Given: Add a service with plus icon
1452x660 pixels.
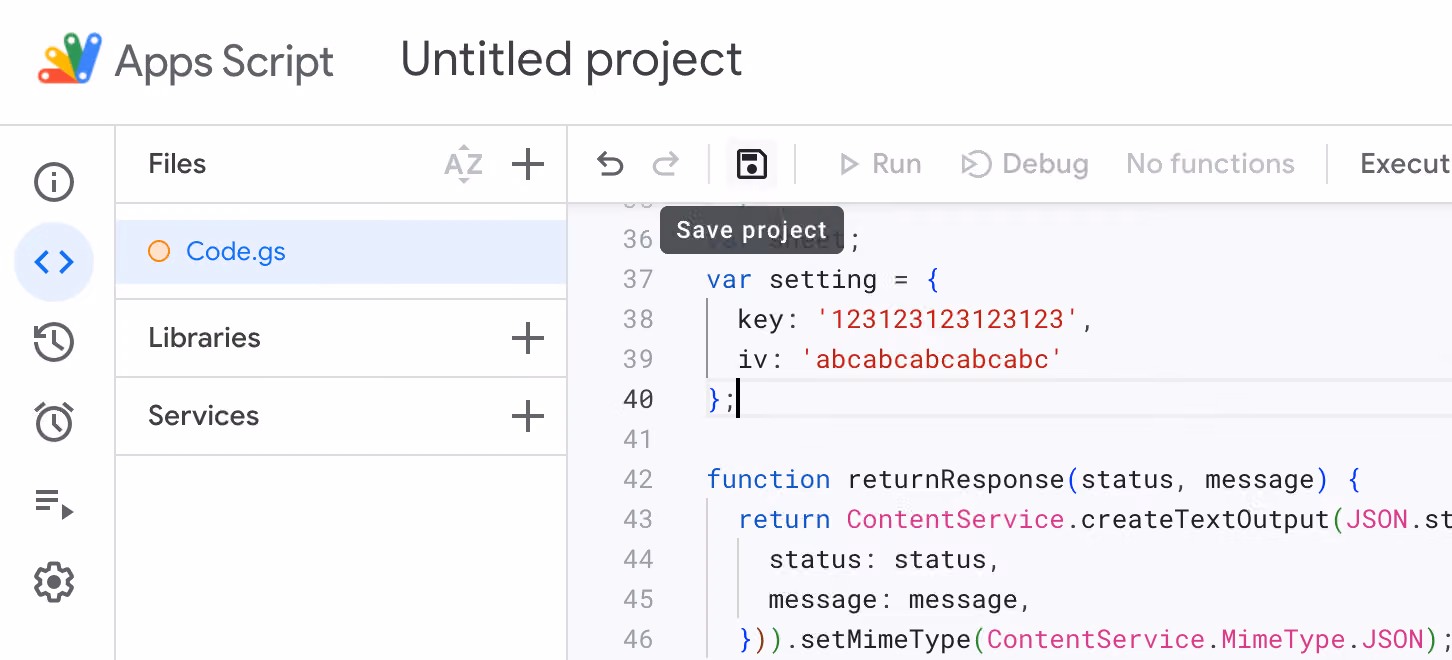Looking at the screenshot, I should pos(527,416).
